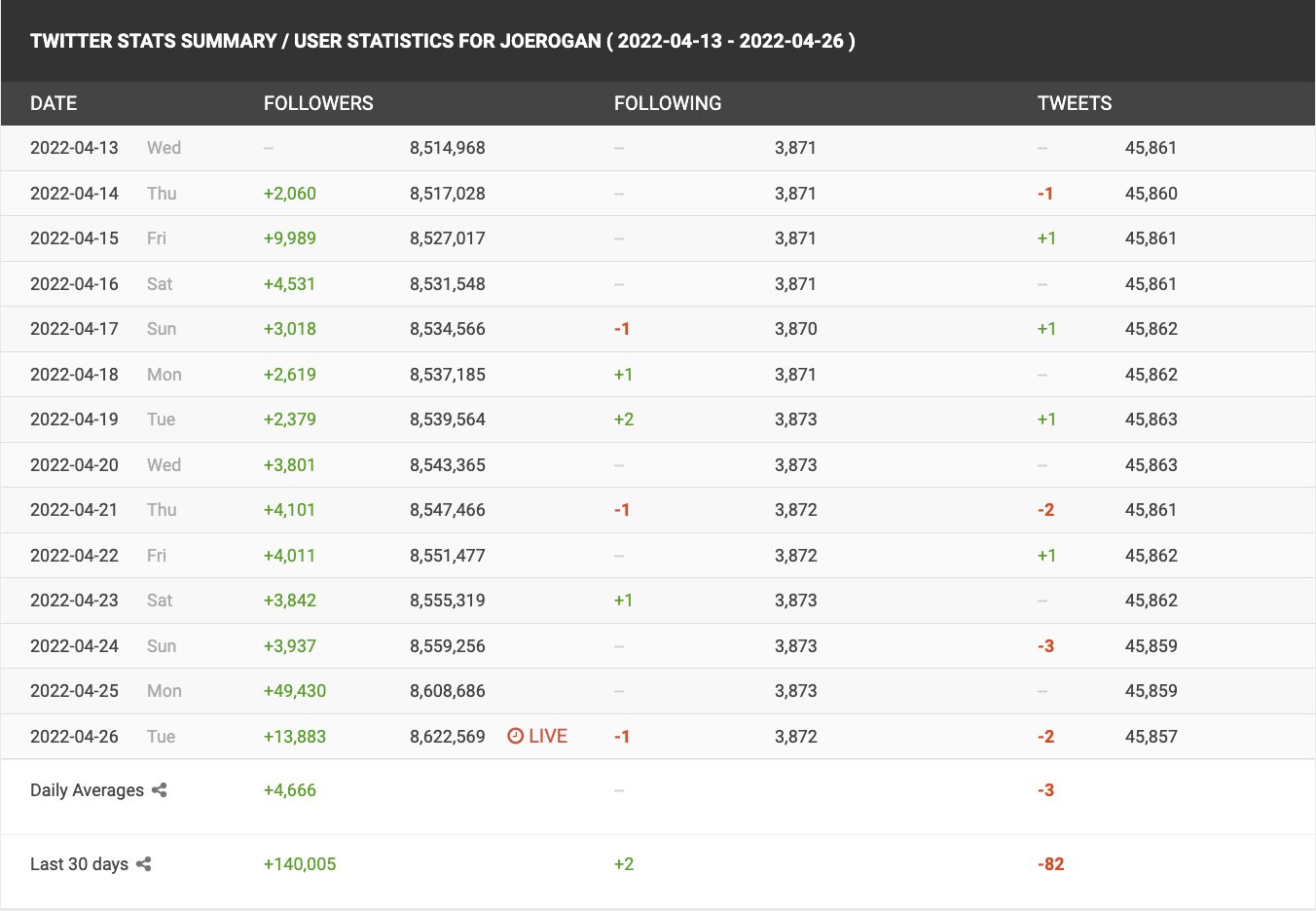Click the TWEETS column header
The image size is (1316, 911).
coord(1075,103)
